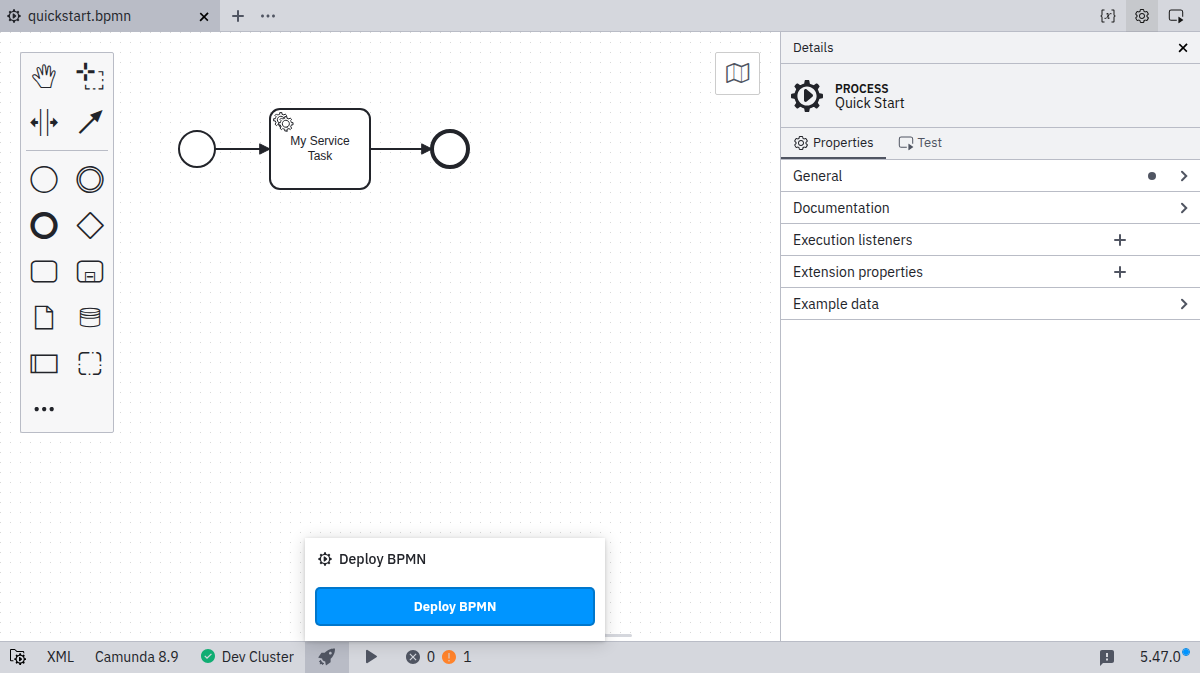Create a data object reference
Image resolution: width=1200 pixels, height=673 pixels.
(x=44, y=318)
